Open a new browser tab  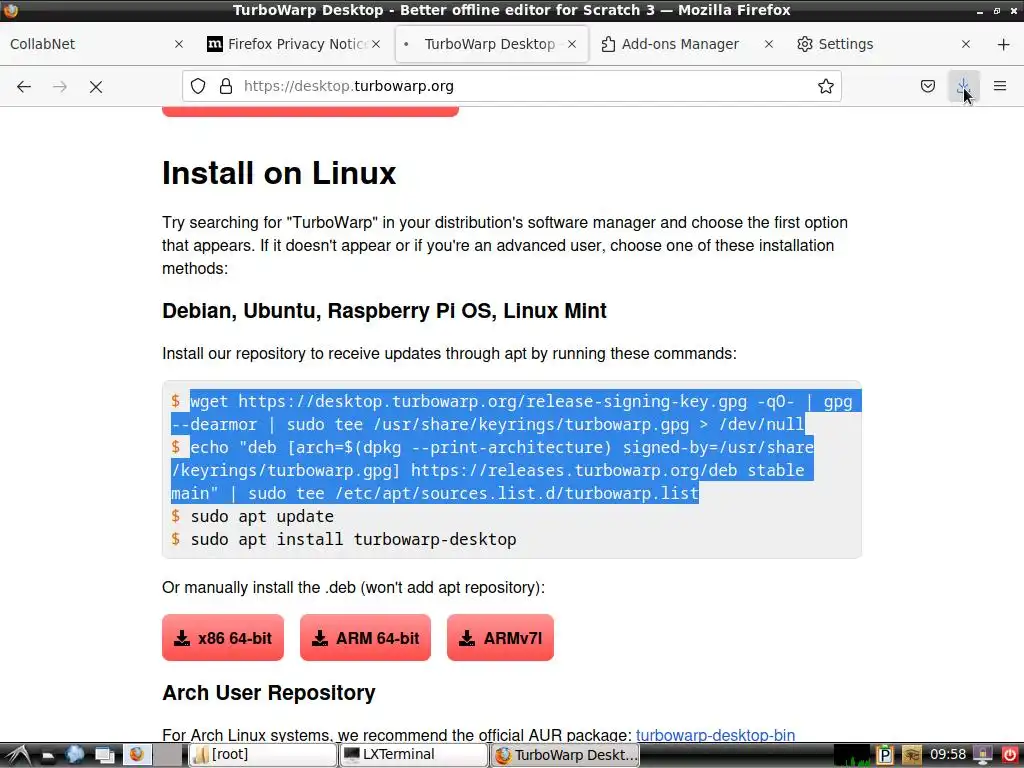pos(1004,44)
